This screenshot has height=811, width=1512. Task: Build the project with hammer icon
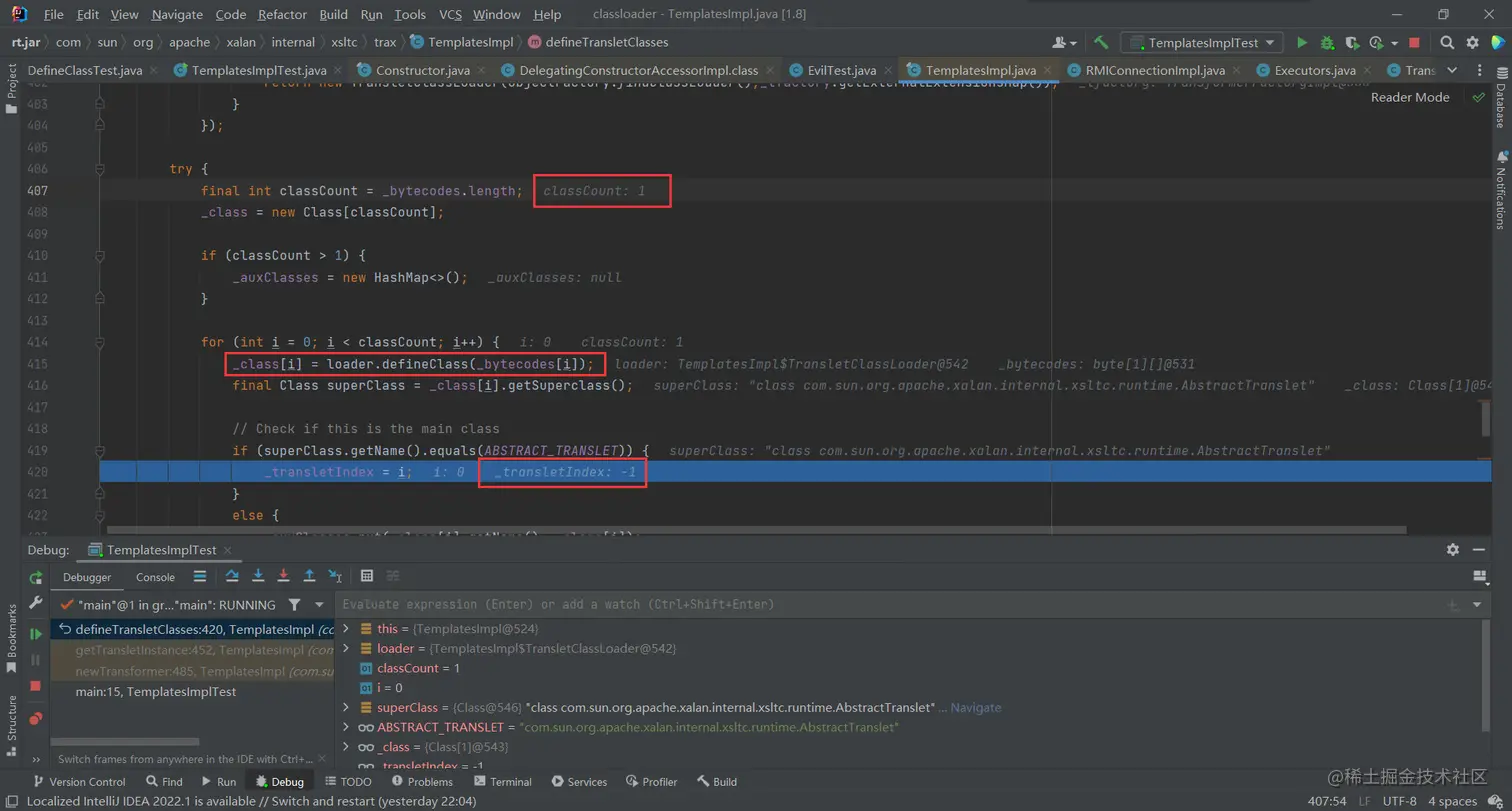click(1101, 43)
